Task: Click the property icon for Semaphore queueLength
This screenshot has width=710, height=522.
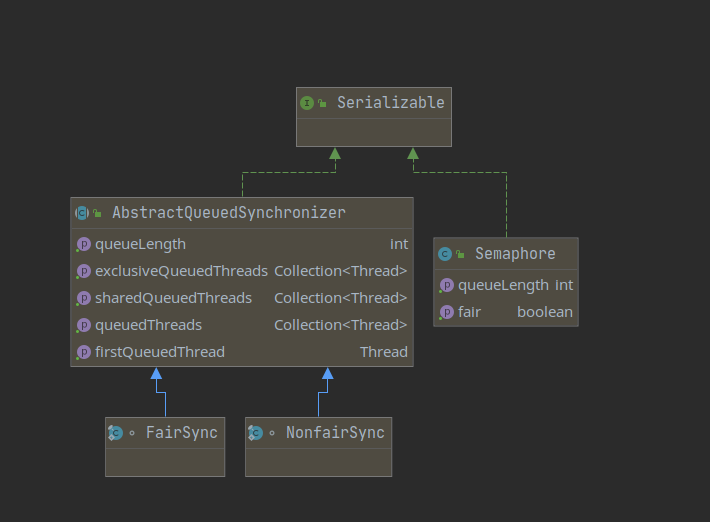Action: pos(447,285)
